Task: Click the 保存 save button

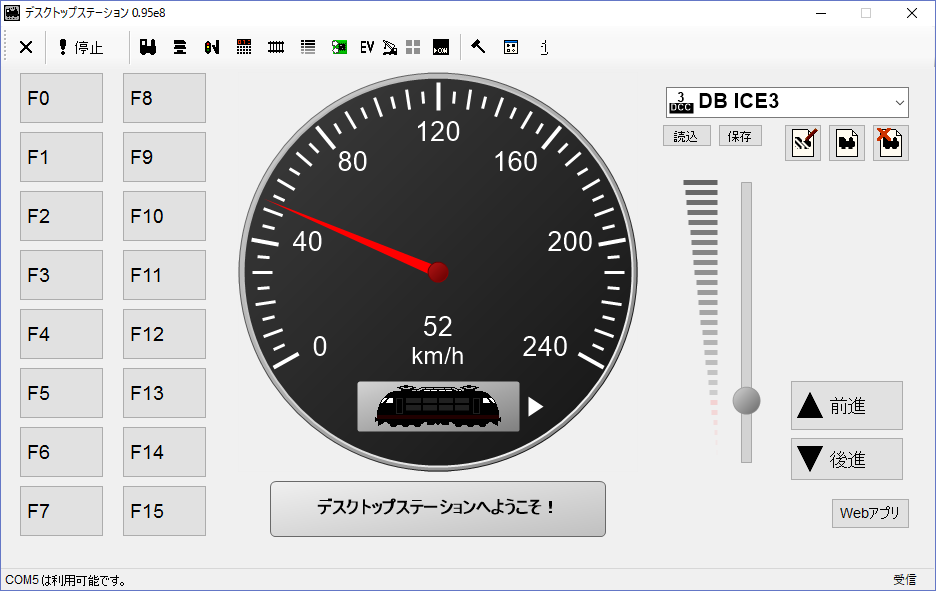Action: coord(740,136)
